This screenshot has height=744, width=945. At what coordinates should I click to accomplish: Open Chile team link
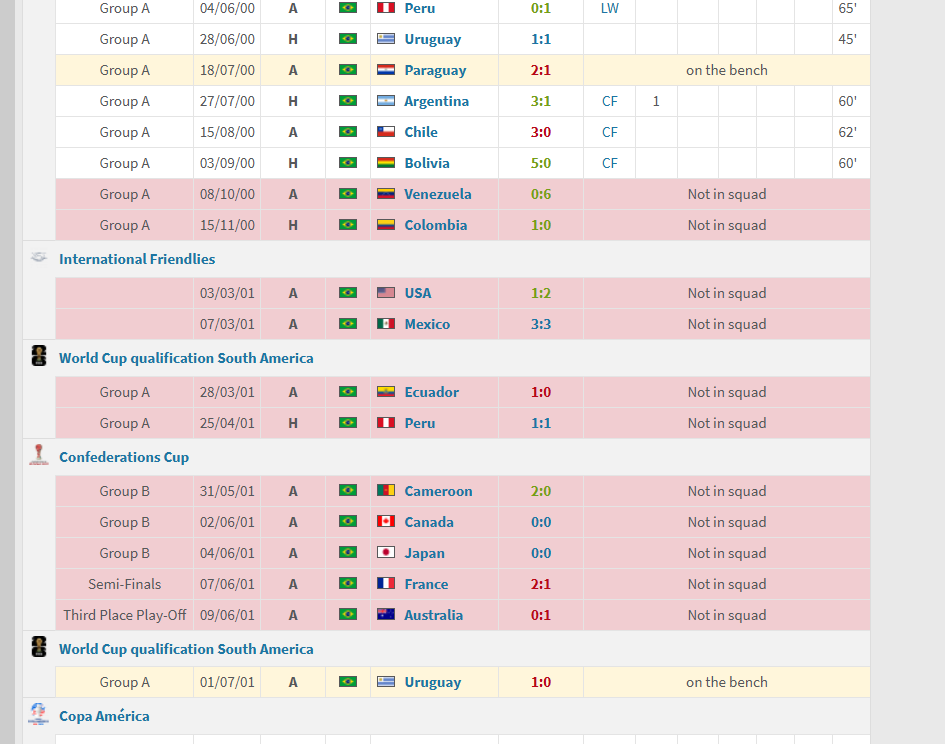pos(421,132)
